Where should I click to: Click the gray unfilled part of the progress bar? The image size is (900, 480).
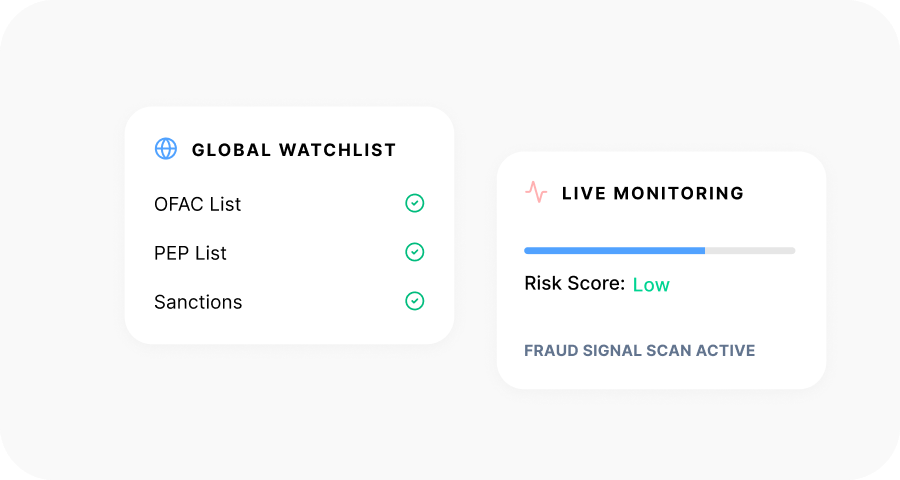750,250
